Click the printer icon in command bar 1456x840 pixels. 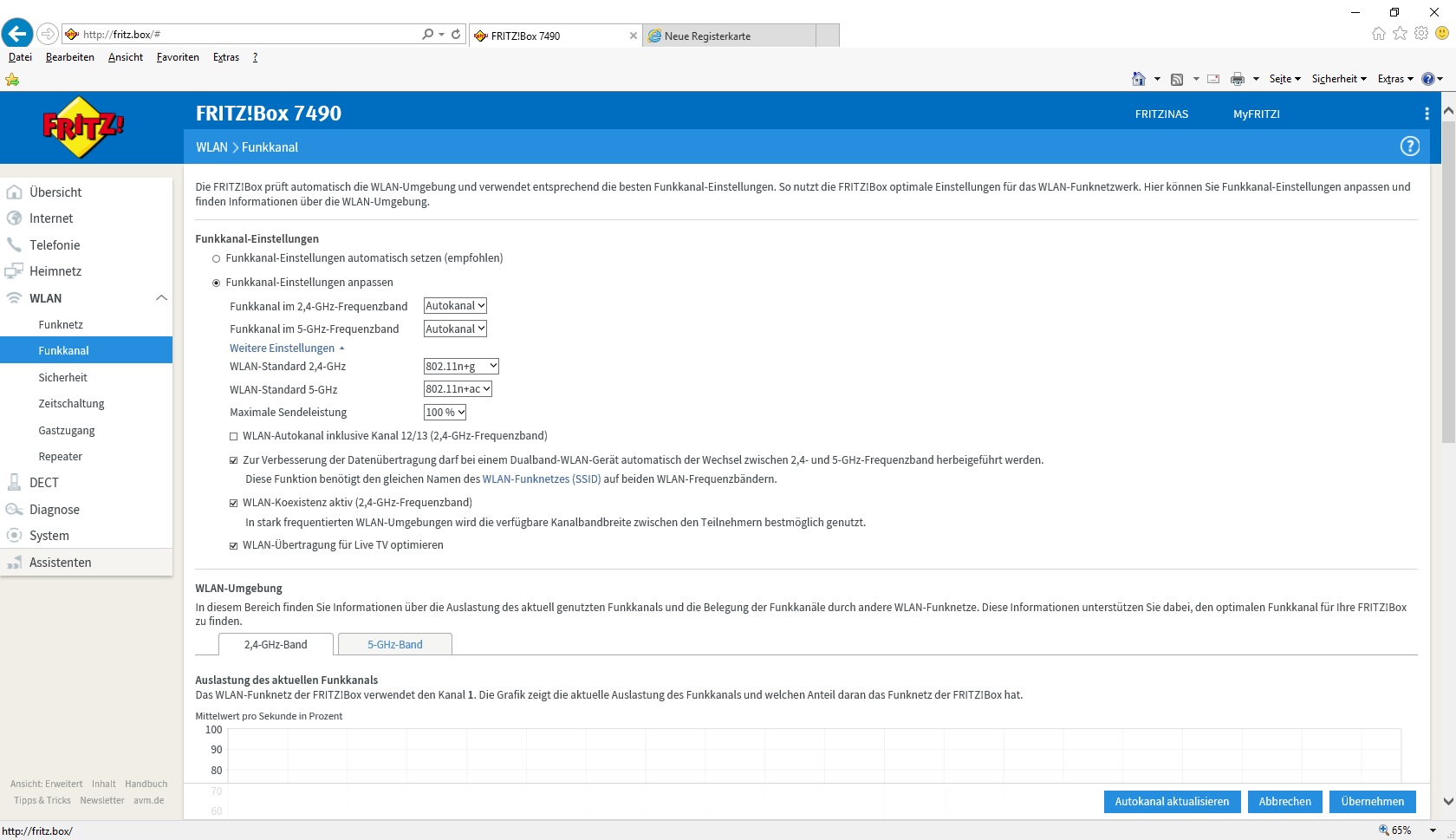click(1238, 79)
